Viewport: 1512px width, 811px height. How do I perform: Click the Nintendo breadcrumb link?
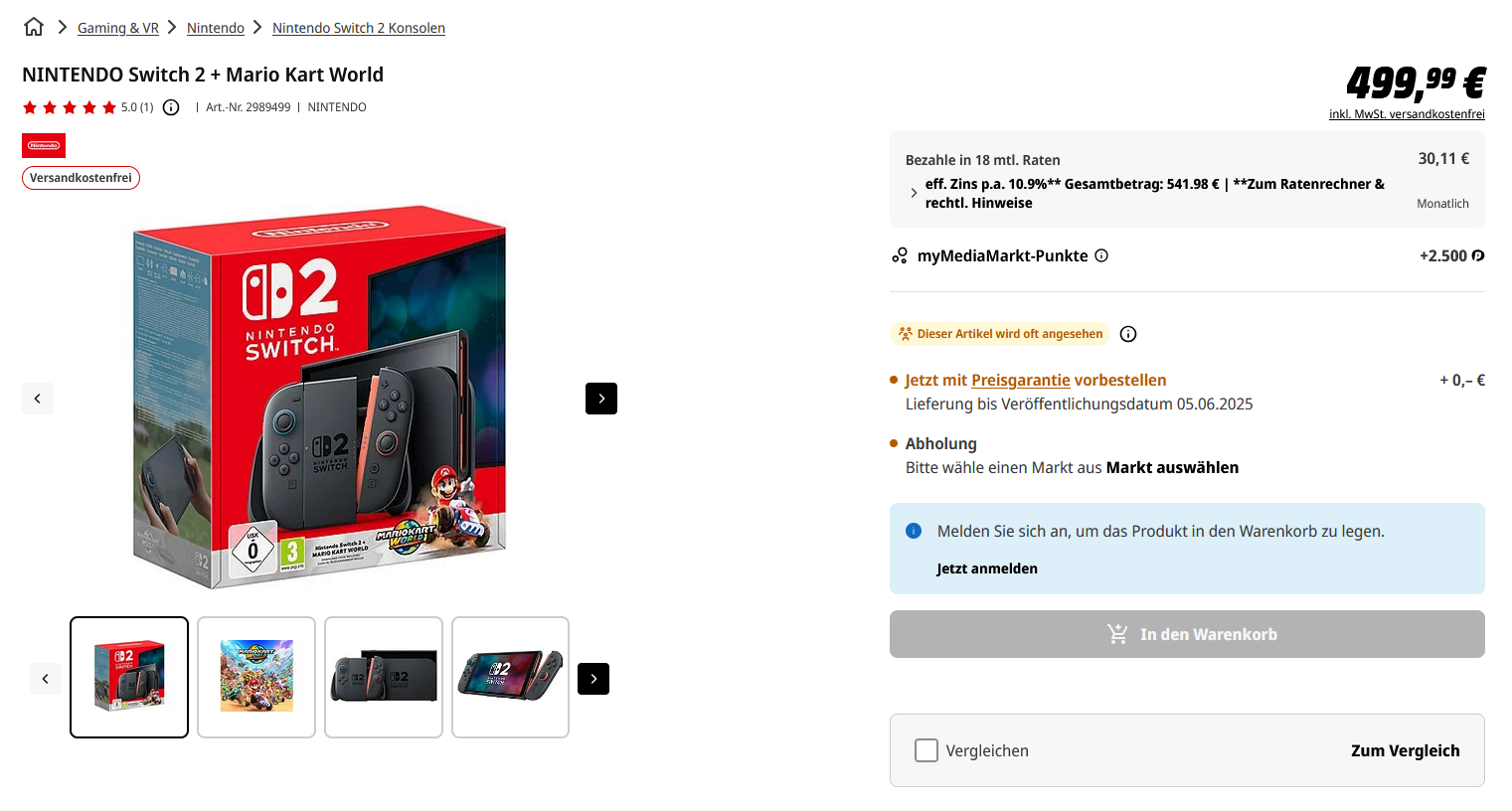(x=216, y=28)
